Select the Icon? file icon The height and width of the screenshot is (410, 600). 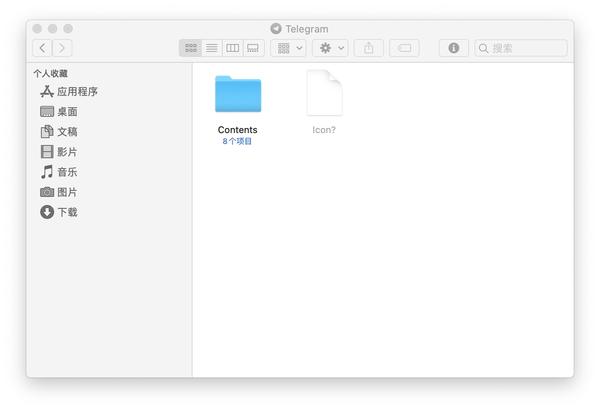pyautogui.click(x=324, y=93)
